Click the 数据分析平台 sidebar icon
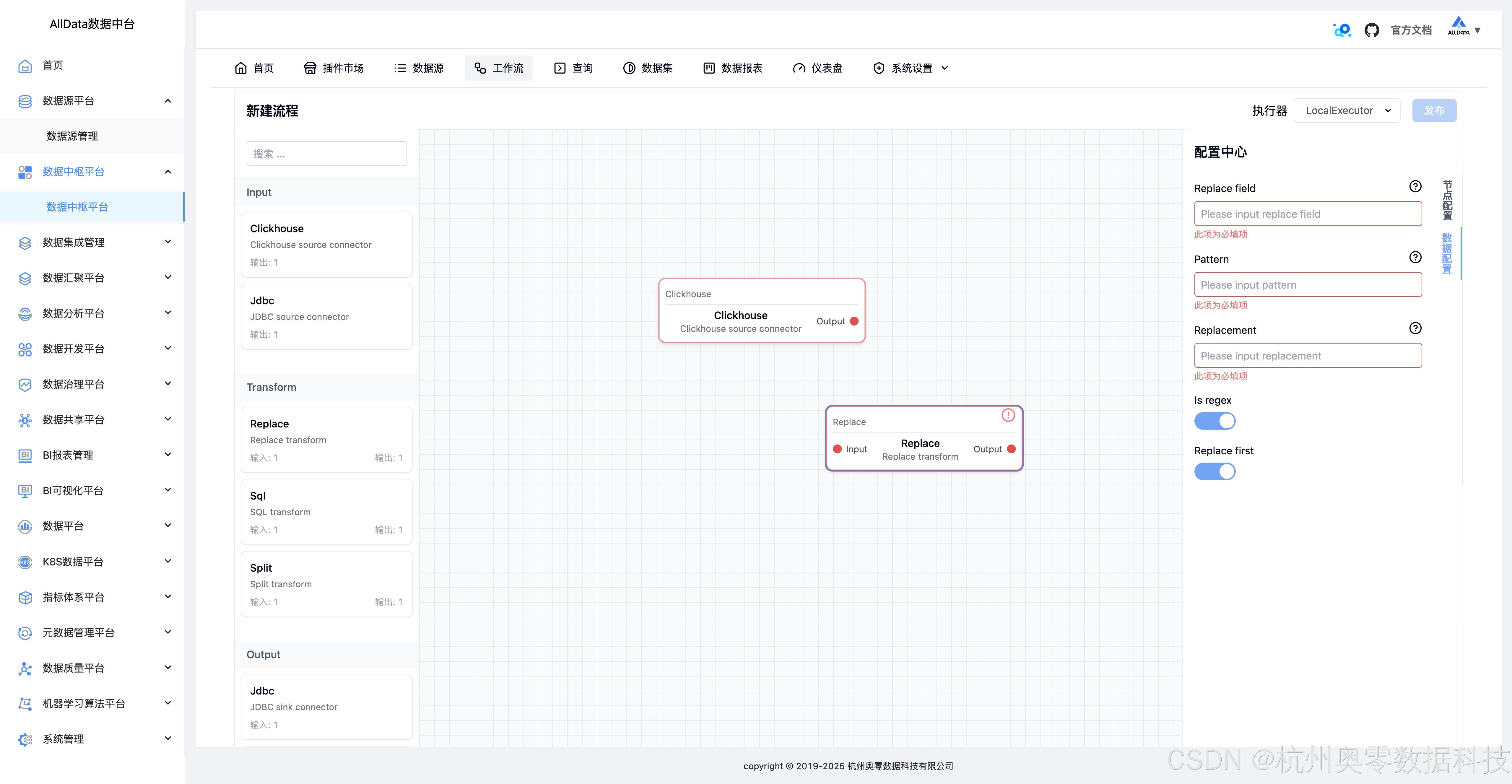This screenshot has width=1512, height=784. (25, 313)
